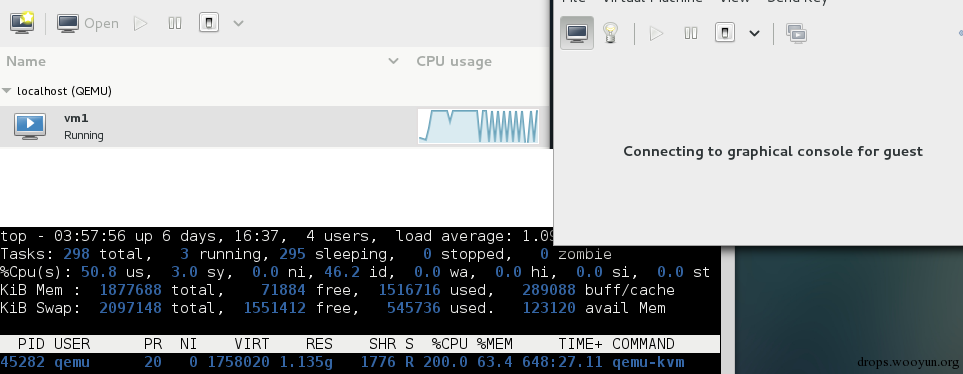Click shutdown icon in manager toolbar
This screenshot has width=963, height=374.
tap(209, 23)
